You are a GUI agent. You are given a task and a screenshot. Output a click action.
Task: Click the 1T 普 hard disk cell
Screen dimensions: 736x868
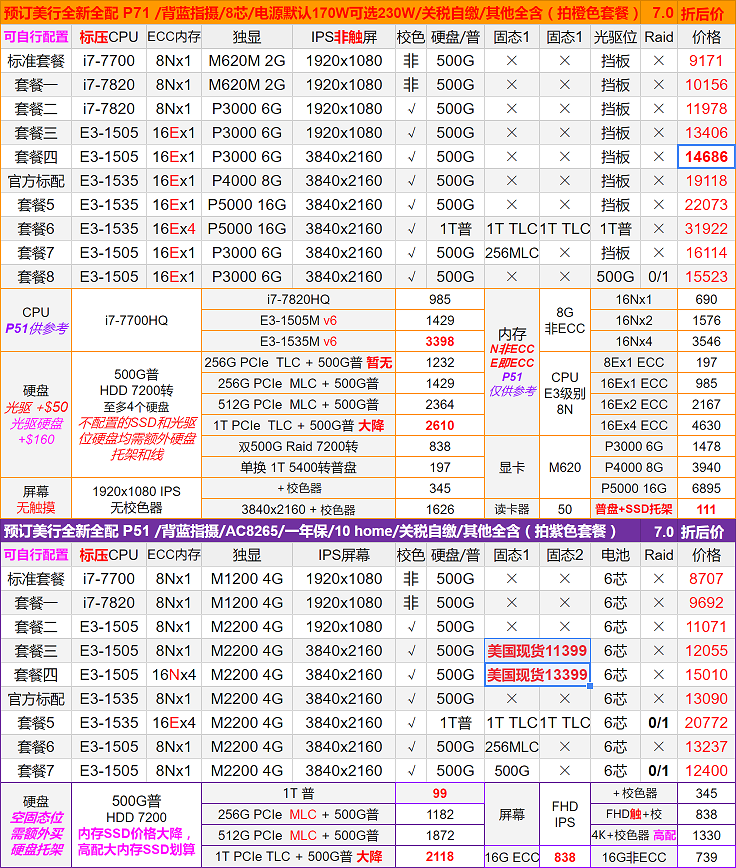298,793
